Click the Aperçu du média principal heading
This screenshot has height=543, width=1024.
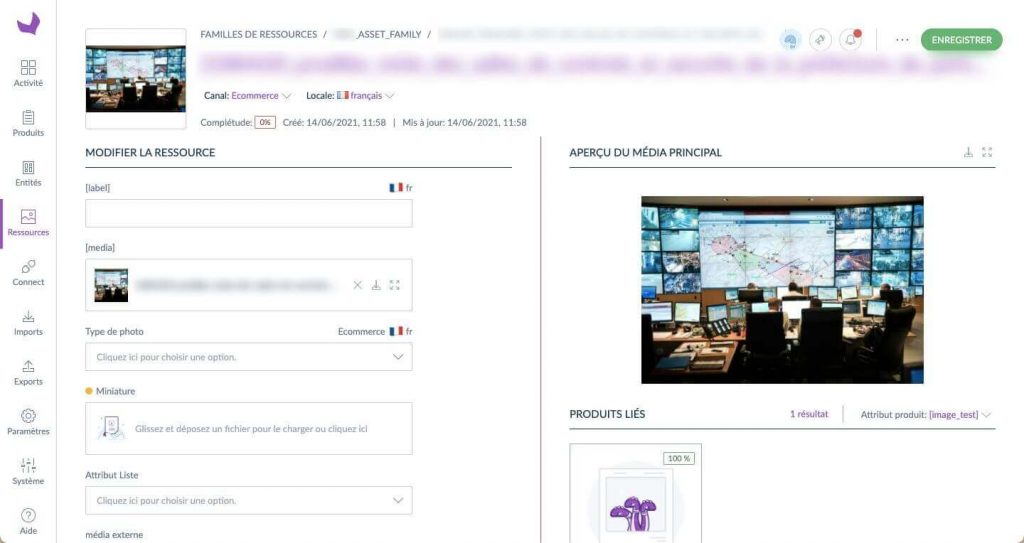point(645,152)
